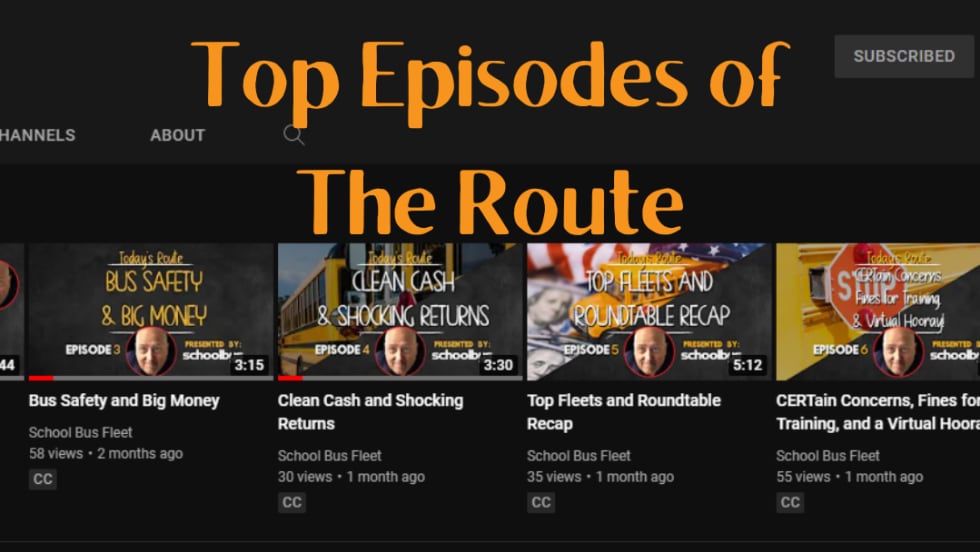Image resolution: width=980 pixels, height=552 pixels.
Task: Click CC badge under CERTain Concerns video
Action: click(790, 503)
